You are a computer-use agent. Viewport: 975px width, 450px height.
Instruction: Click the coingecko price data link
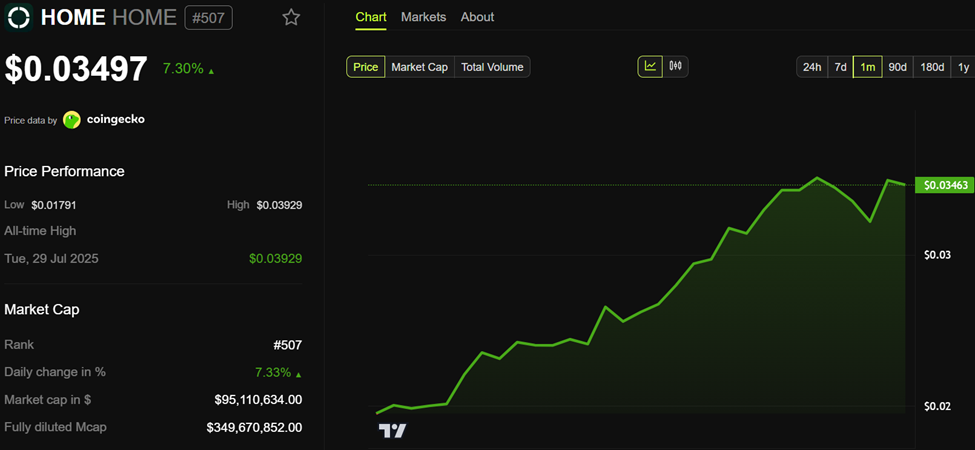click(114, 119)
